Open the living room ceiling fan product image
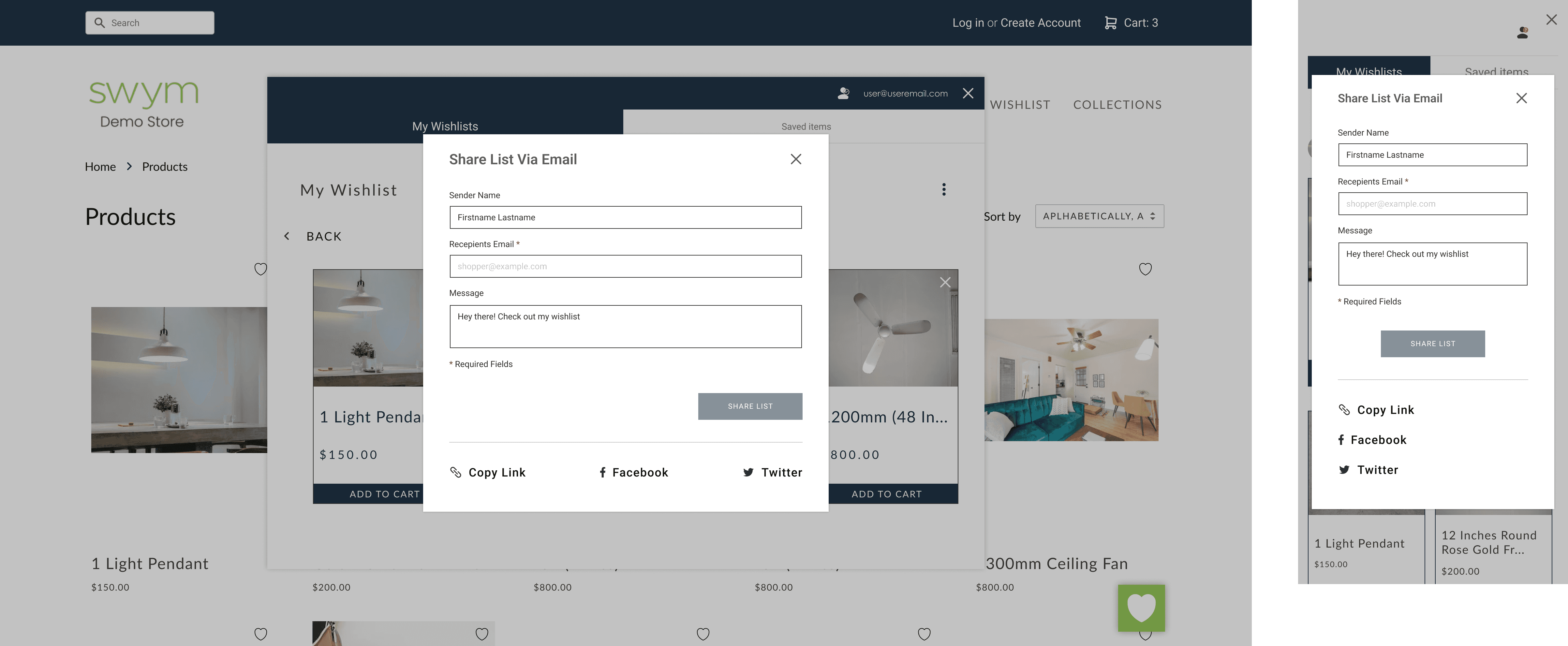 point(1071,380)
